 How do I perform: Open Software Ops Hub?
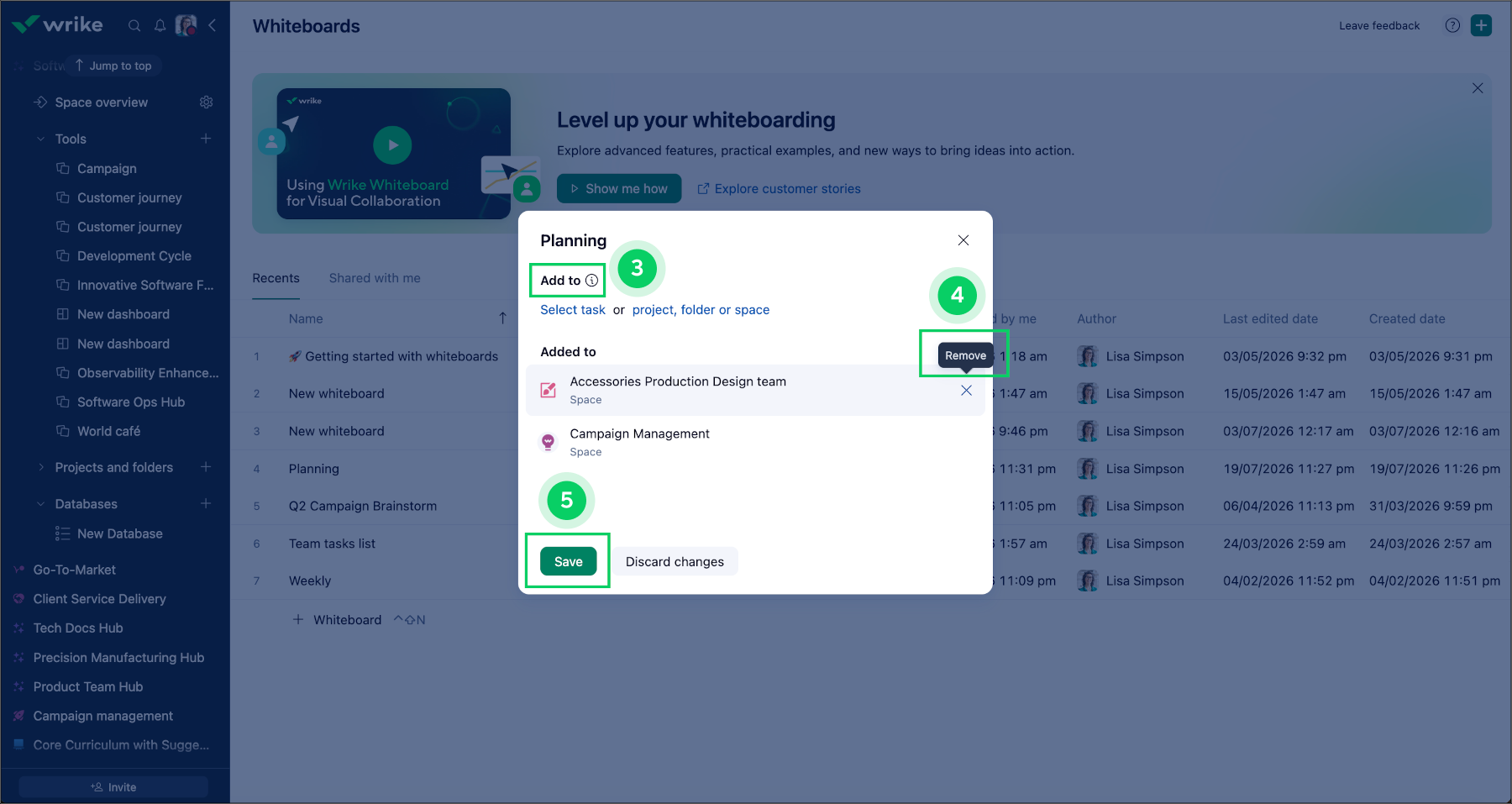point(131,402)
